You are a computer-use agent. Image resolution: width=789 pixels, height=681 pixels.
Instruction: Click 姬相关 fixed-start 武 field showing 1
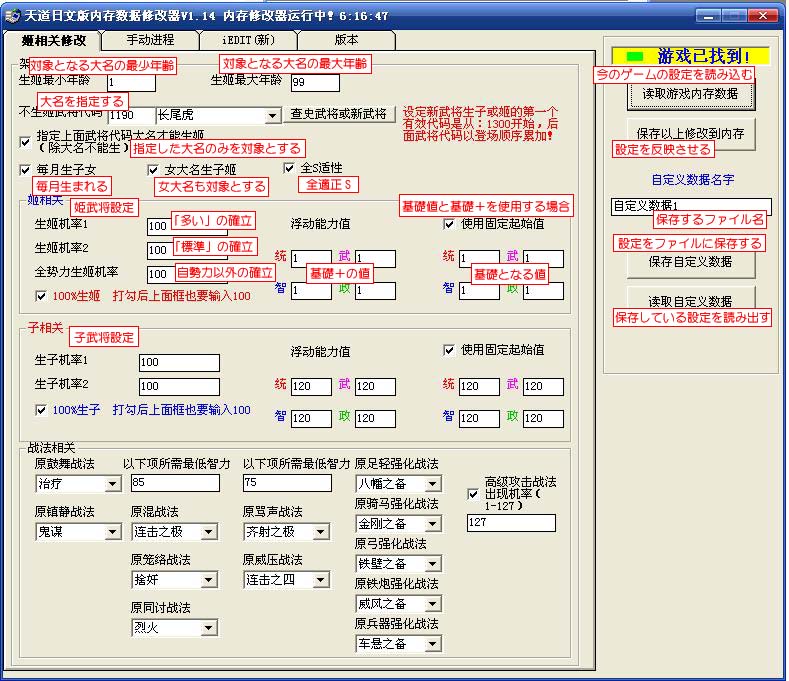(543, 259)
